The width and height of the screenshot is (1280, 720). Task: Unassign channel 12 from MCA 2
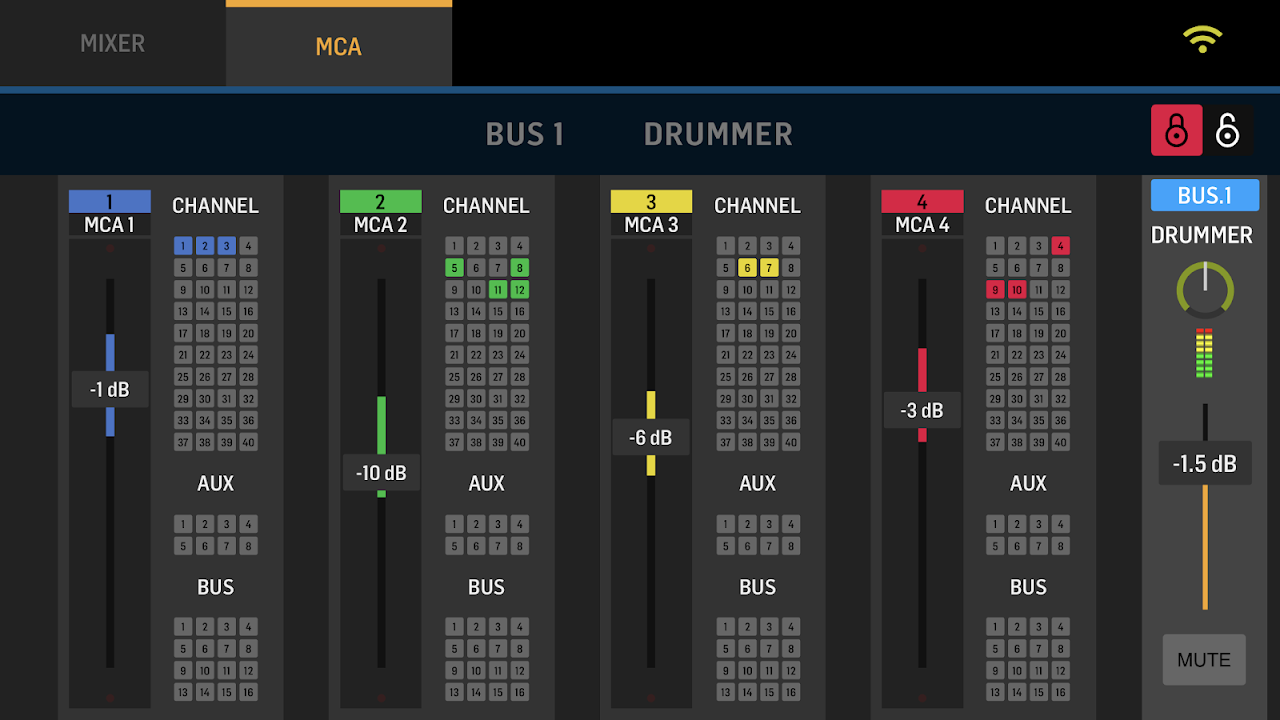click(520, 290)
